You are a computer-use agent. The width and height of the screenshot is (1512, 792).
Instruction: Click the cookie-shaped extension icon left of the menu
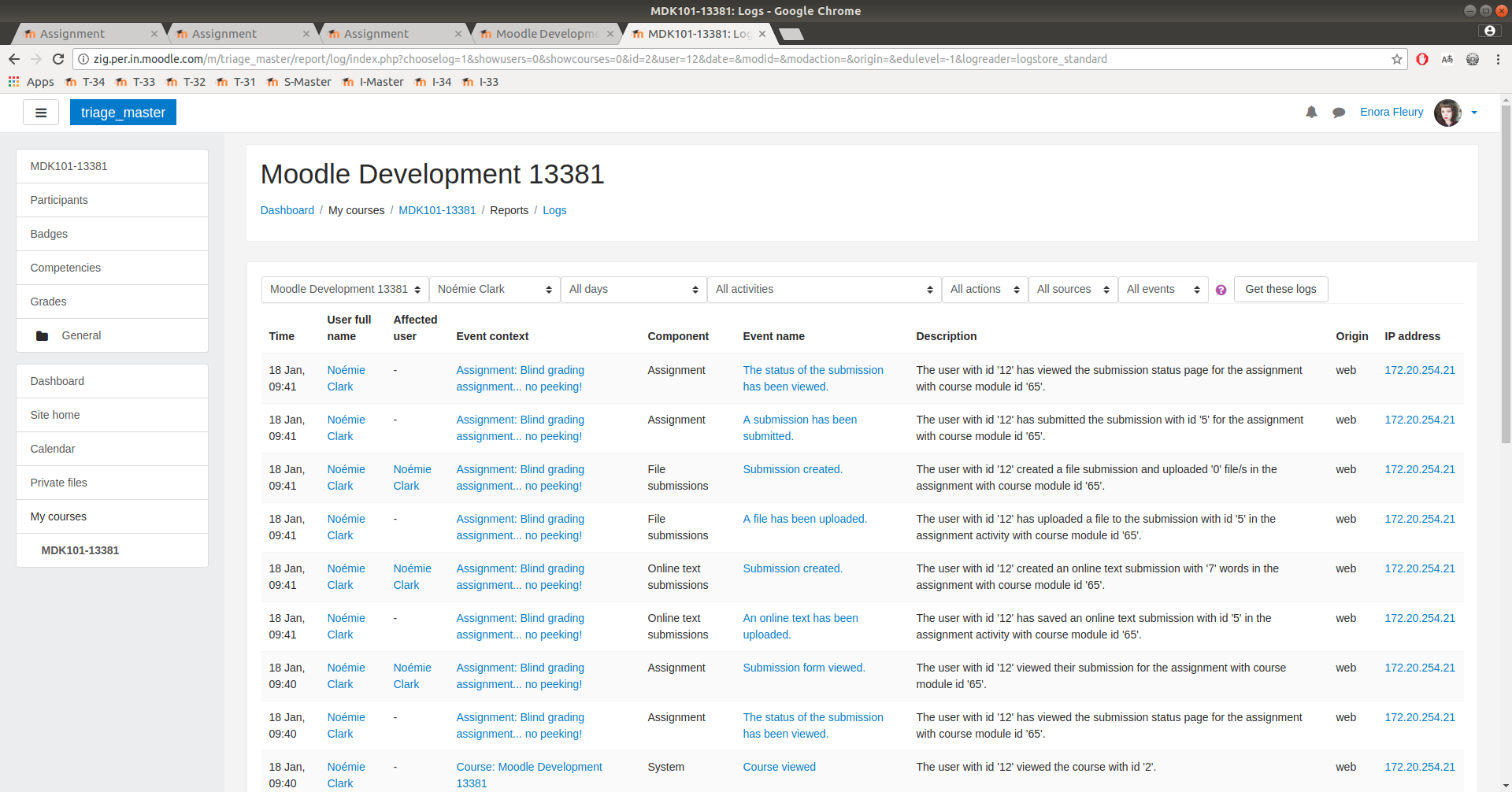coord(1473,59)
